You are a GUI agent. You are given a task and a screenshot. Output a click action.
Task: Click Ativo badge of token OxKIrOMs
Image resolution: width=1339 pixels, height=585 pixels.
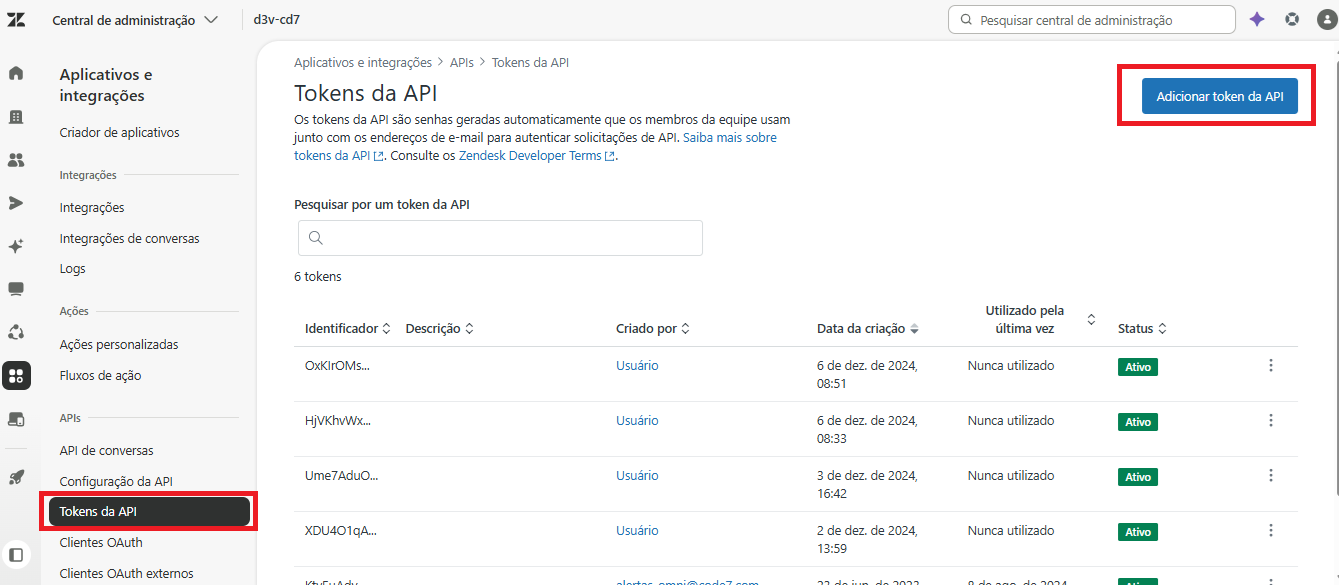pos(1138,367)
